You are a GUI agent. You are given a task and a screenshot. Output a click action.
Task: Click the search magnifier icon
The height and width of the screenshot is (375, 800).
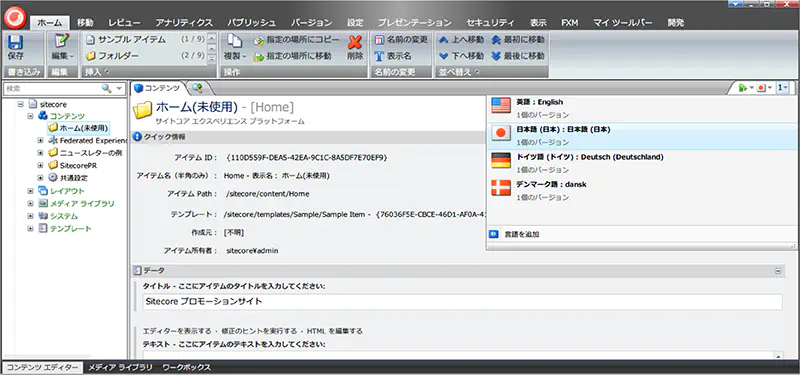[107, 88]
